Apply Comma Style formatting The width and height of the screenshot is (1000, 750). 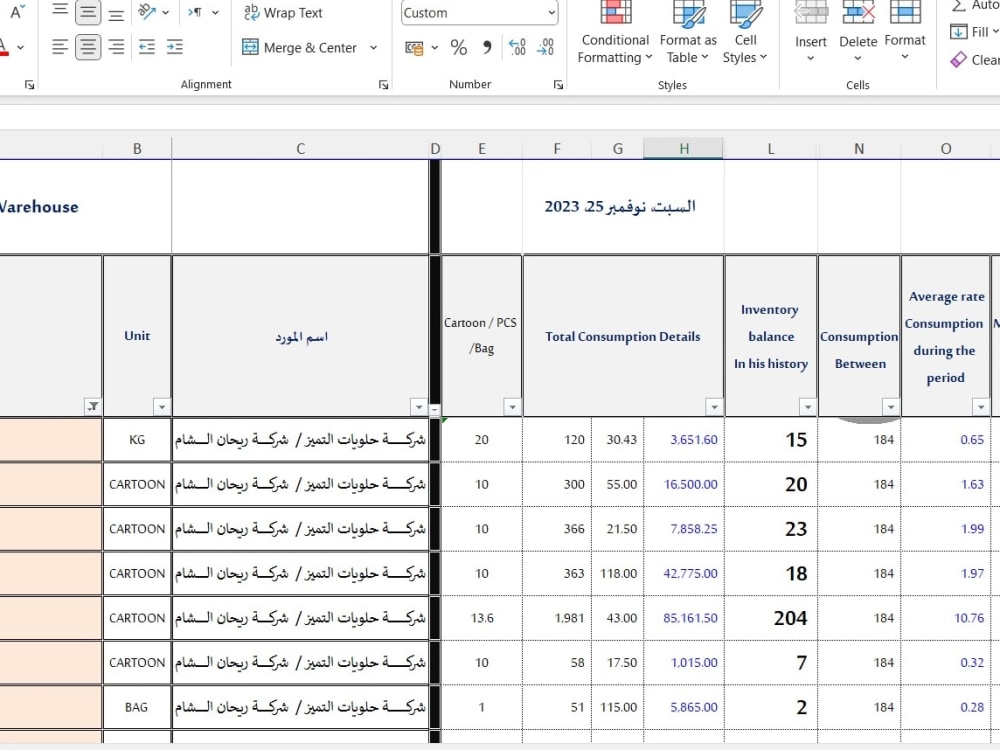(487, 47)
